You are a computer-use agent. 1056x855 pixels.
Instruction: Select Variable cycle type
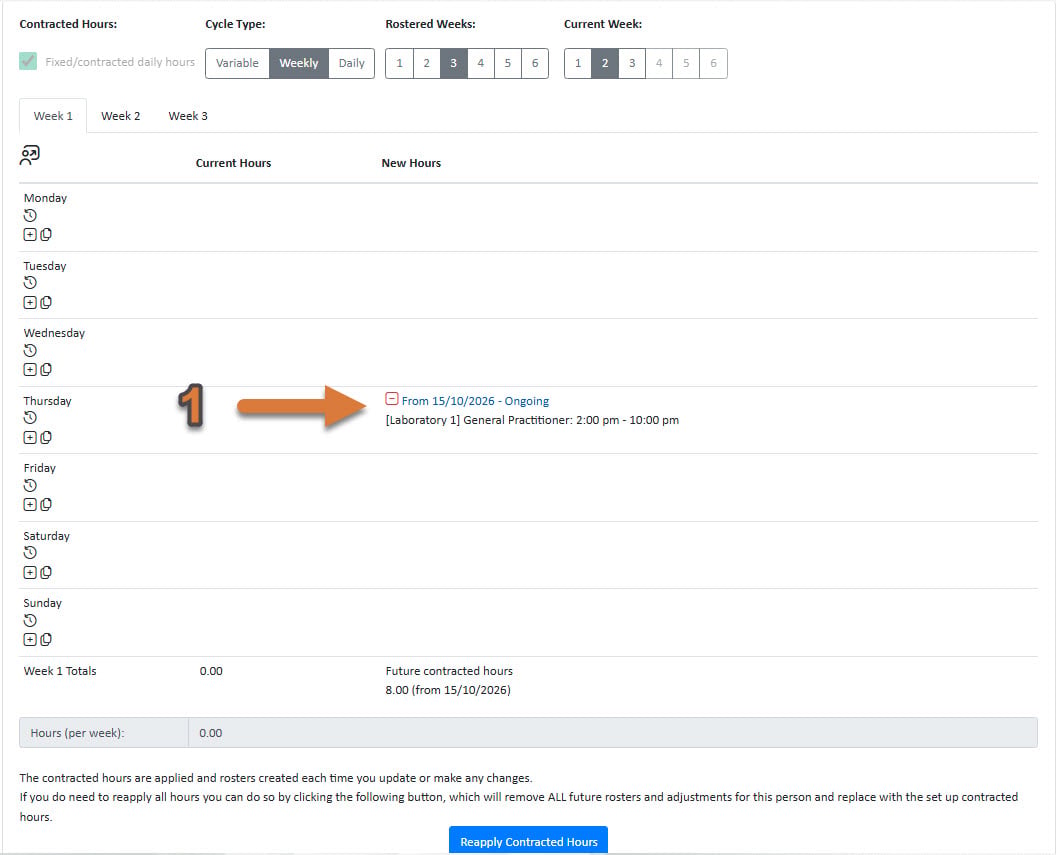[237, 63]
